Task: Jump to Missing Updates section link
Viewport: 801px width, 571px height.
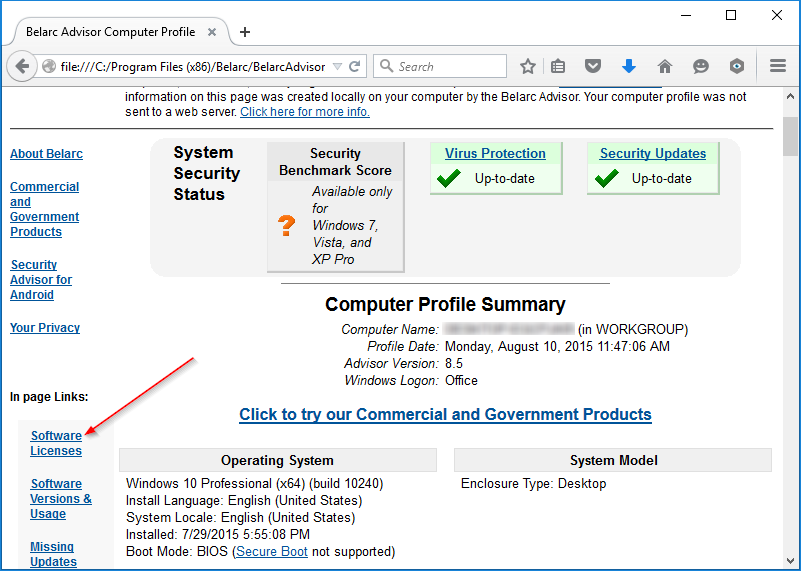Action: pyautogui.click(x=53, y=554)
